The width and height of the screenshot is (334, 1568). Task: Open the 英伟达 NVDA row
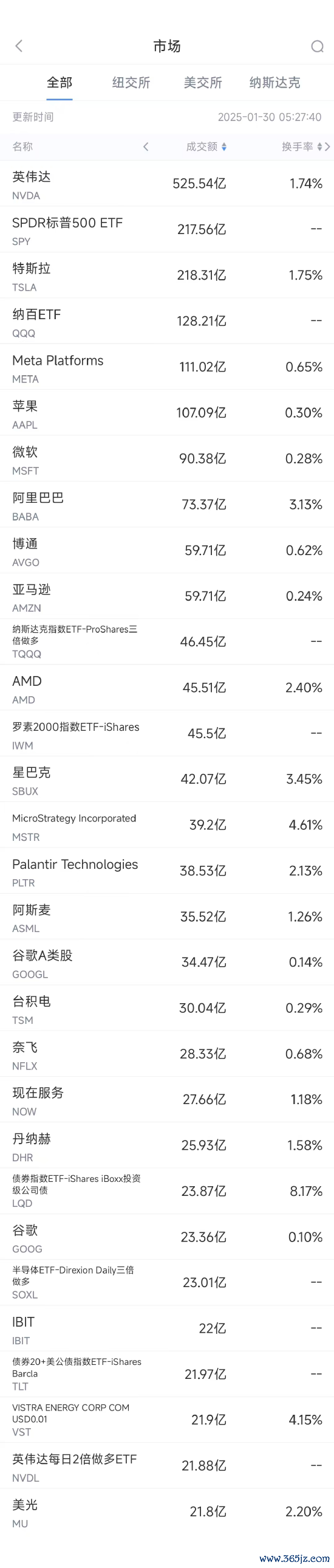pyautogui.click(x=166, y=183)
